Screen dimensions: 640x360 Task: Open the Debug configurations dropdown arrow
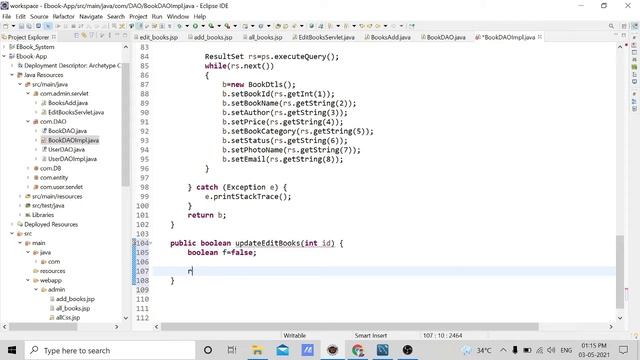tap(187, 26)
